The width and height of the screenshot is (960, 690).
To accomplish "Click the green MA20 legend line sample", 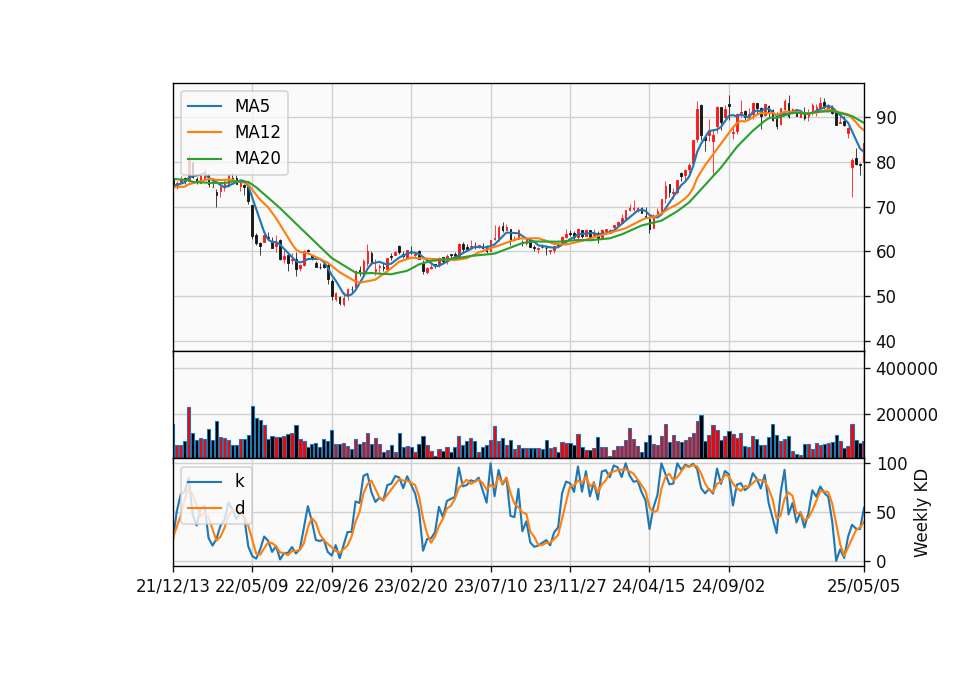I will (x=204, y=159).
